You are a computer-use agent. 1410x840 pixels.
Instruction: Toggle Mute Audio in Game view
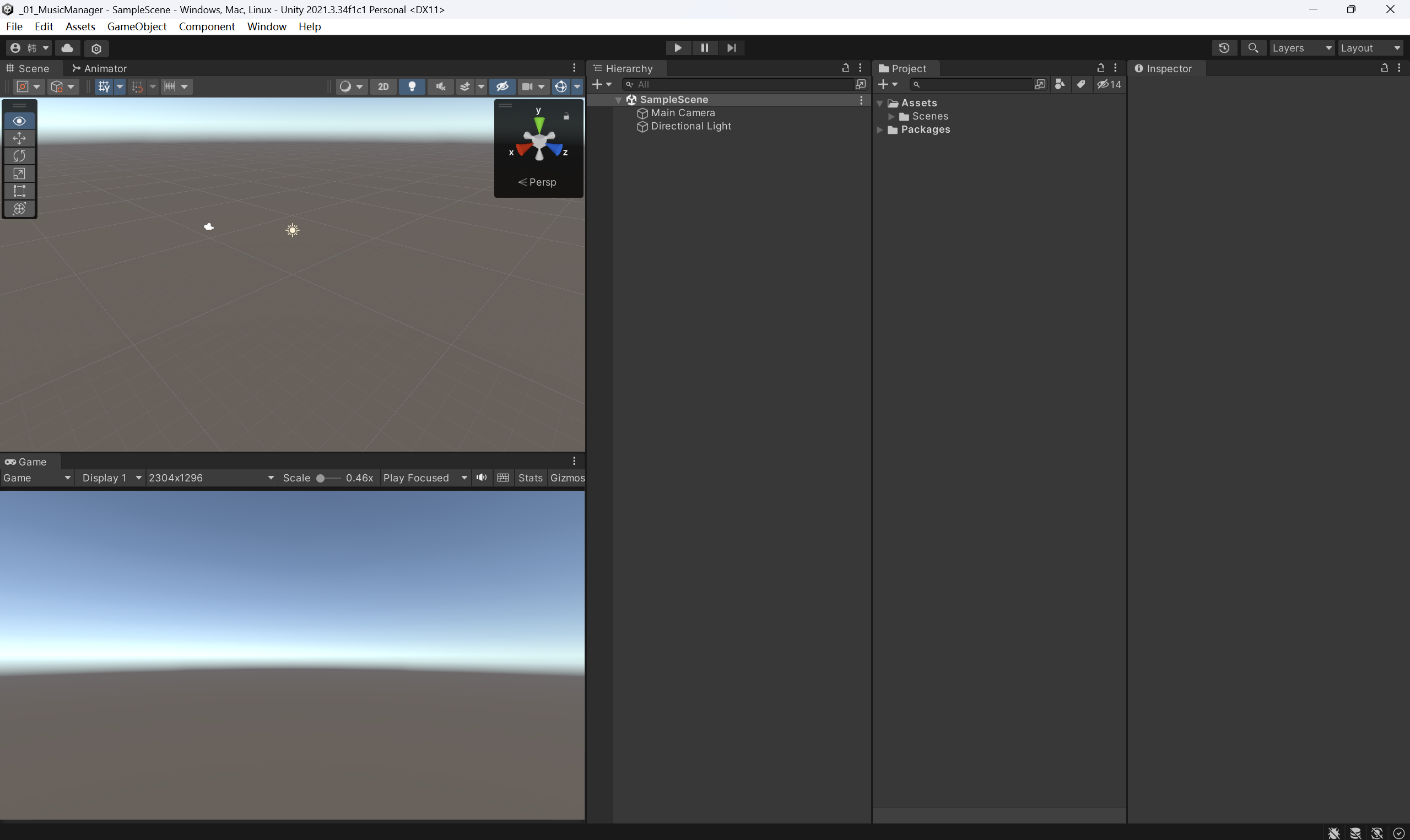(482, 478)
